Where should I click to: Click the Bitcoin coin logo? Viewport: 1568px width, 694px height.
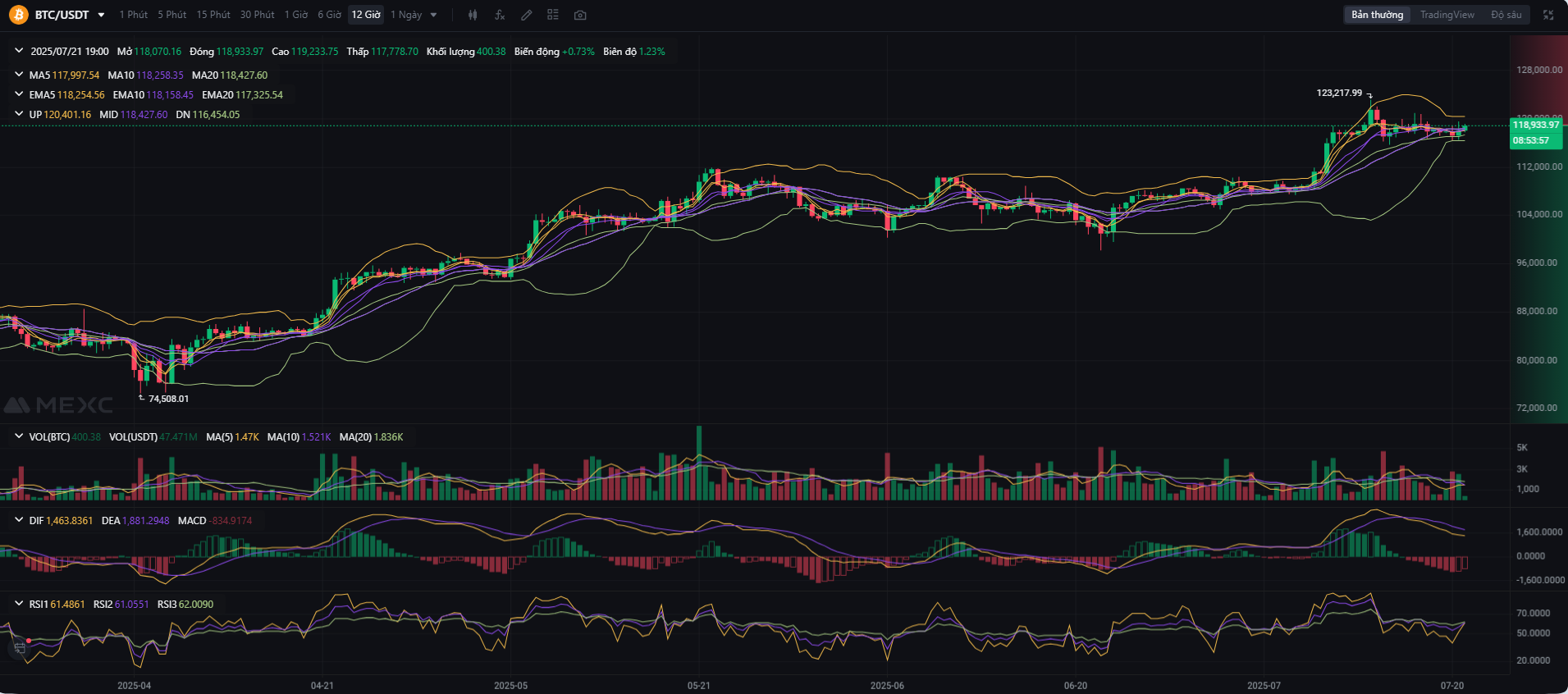coord(18,15)
